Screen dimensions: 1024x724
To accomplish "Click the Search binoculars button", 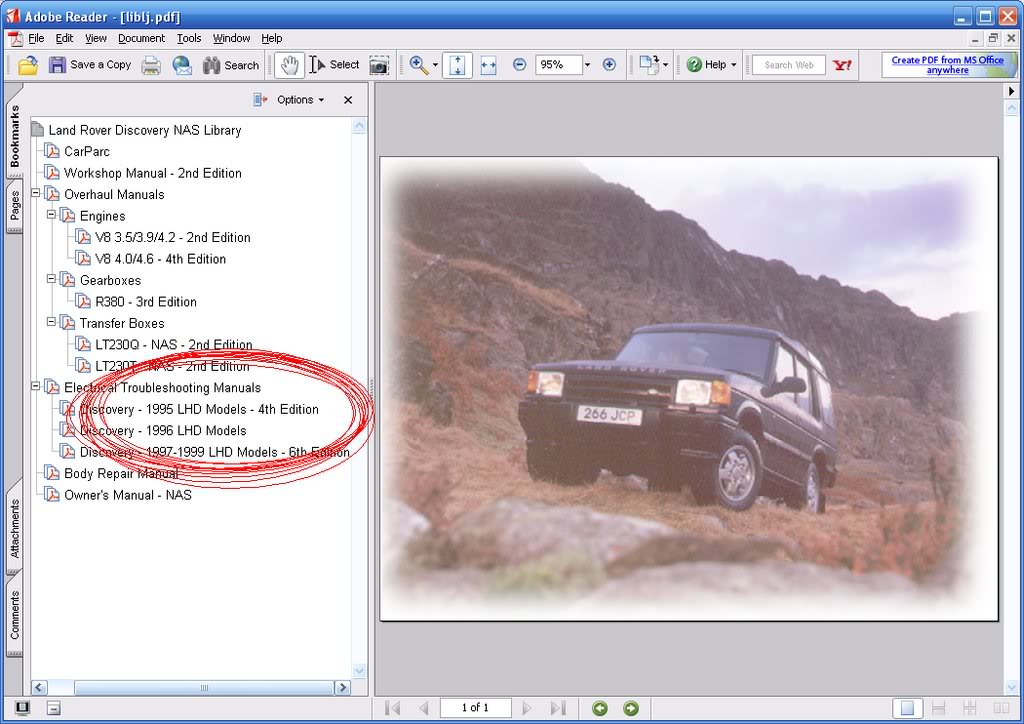I will coord(231,65).
